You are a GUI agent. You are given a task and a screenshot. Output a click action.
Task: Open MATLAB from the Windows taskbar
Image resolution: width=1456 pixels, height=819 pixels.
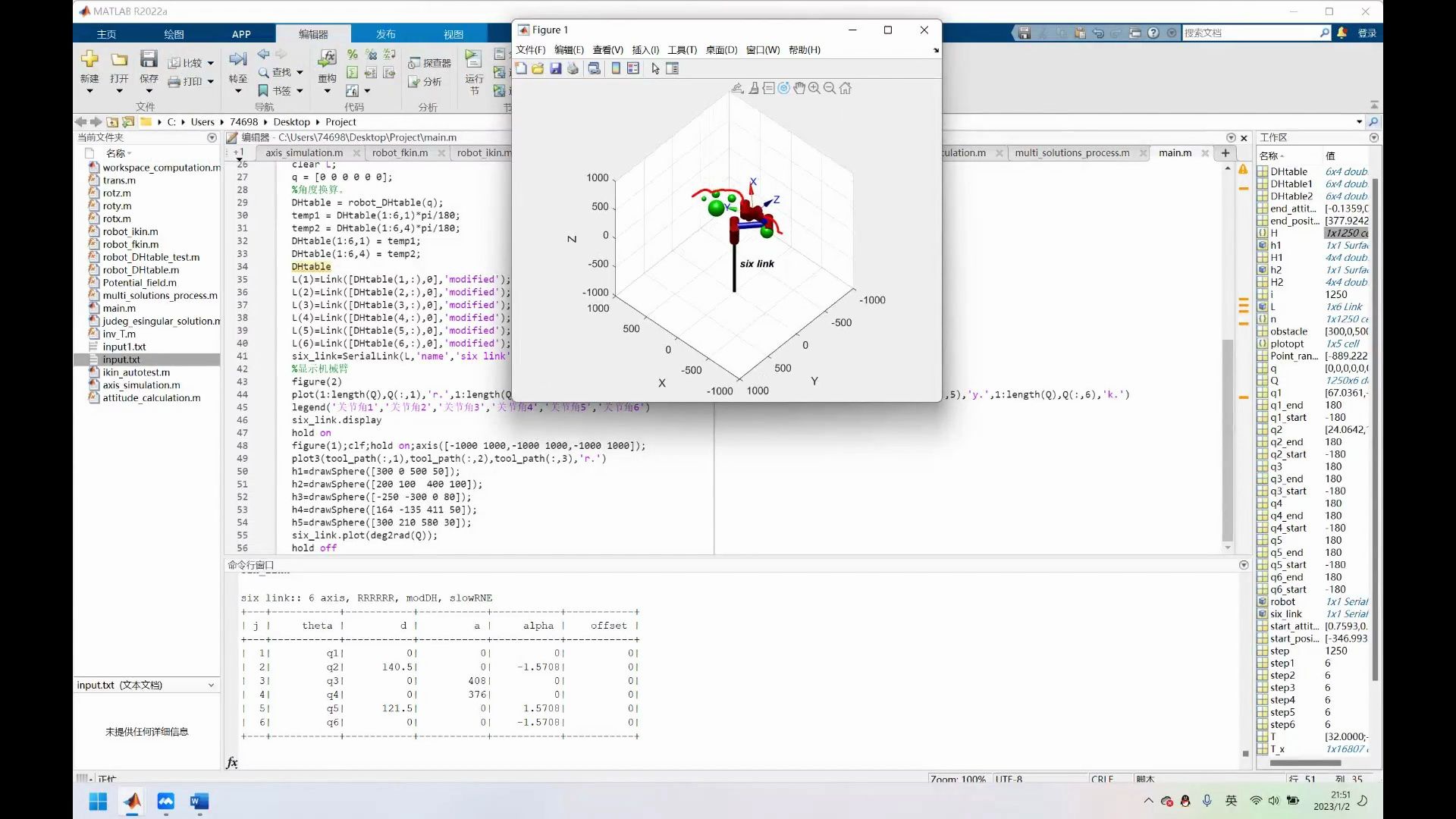tap(132, 801)
